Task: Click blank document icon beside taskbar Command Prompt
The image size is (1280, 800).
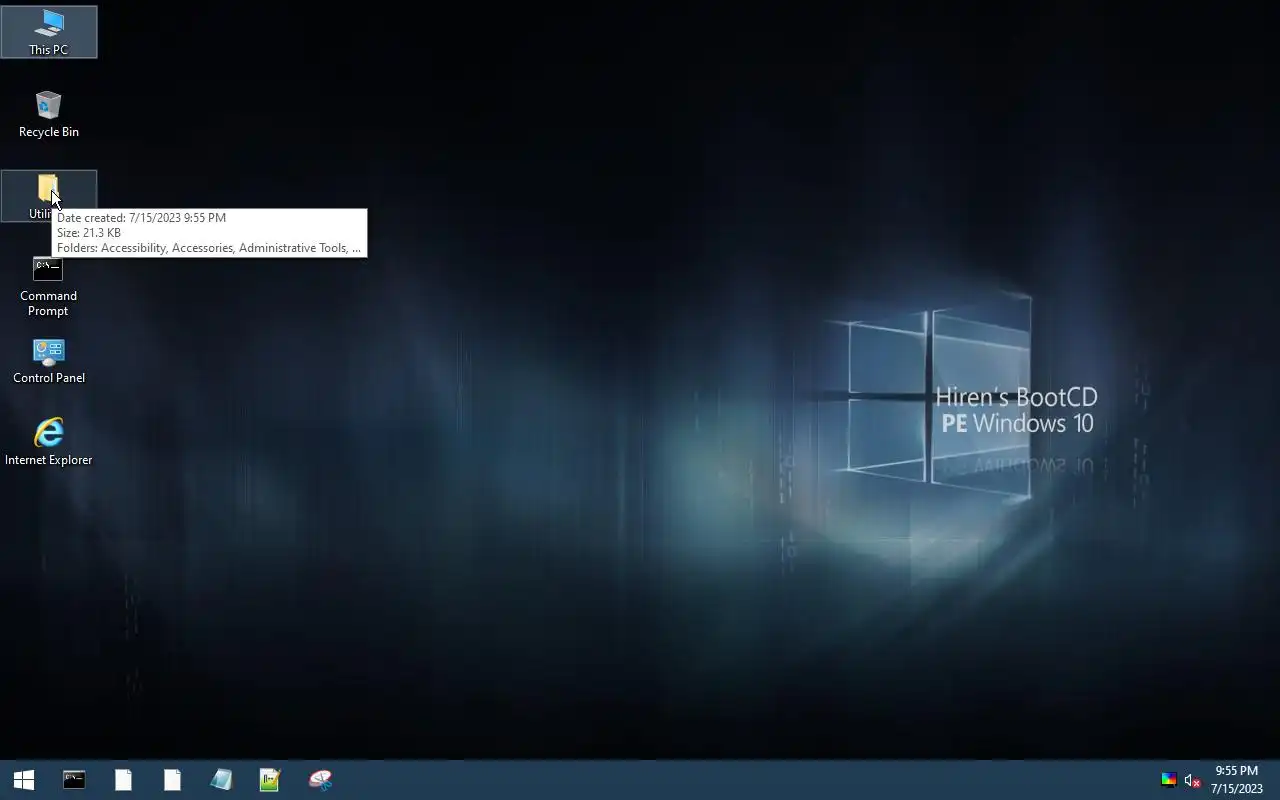Action: [x=123, y=780]
